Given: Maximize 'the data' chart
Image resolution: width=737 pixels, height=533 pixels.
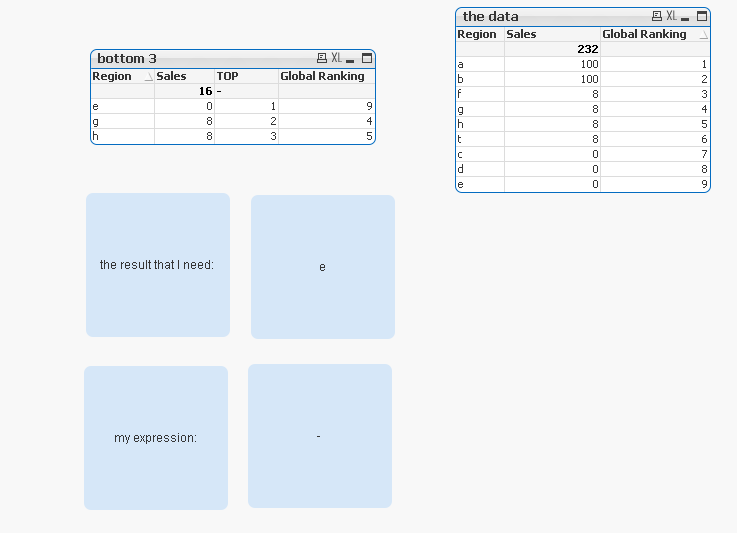Looking at the screenshot, I should (702, 16).
